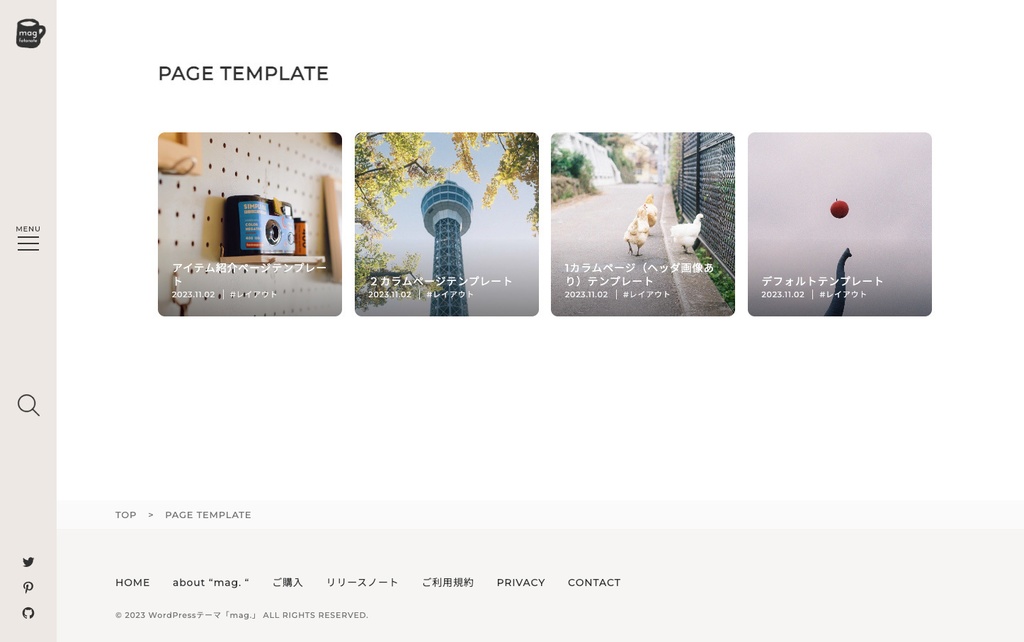Click #レイアウト tag on apple card
The image size is (1024, 642).
tap(843, 295)
